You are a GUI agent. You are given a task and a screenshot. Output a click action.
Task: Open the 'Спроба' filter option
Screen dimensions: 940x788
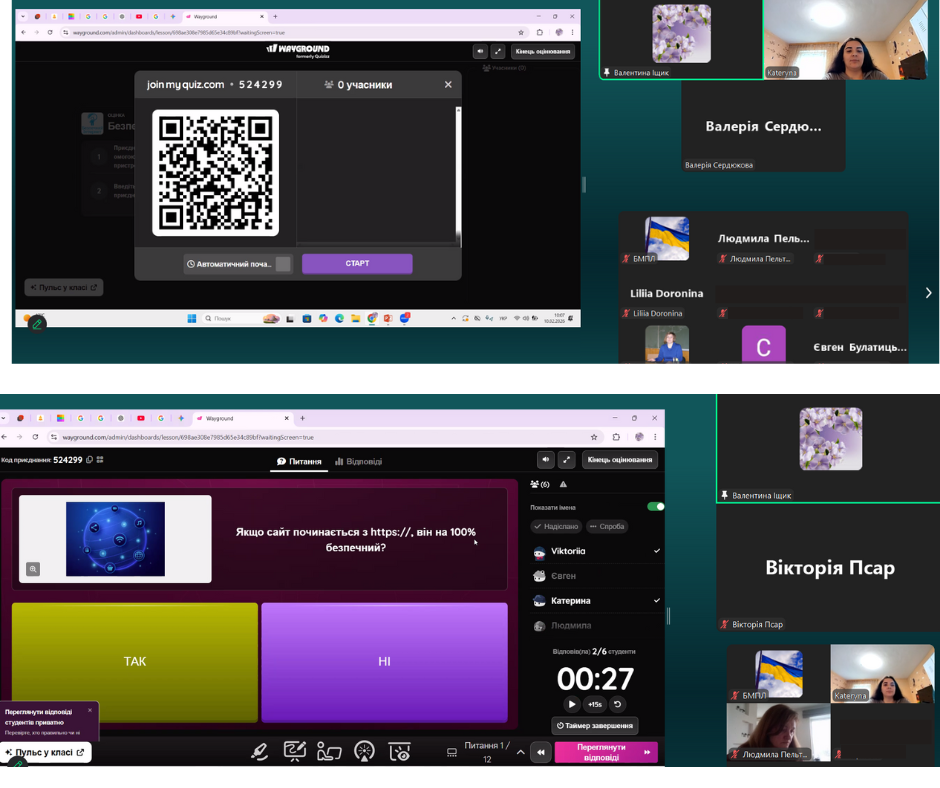click(607, 526)
